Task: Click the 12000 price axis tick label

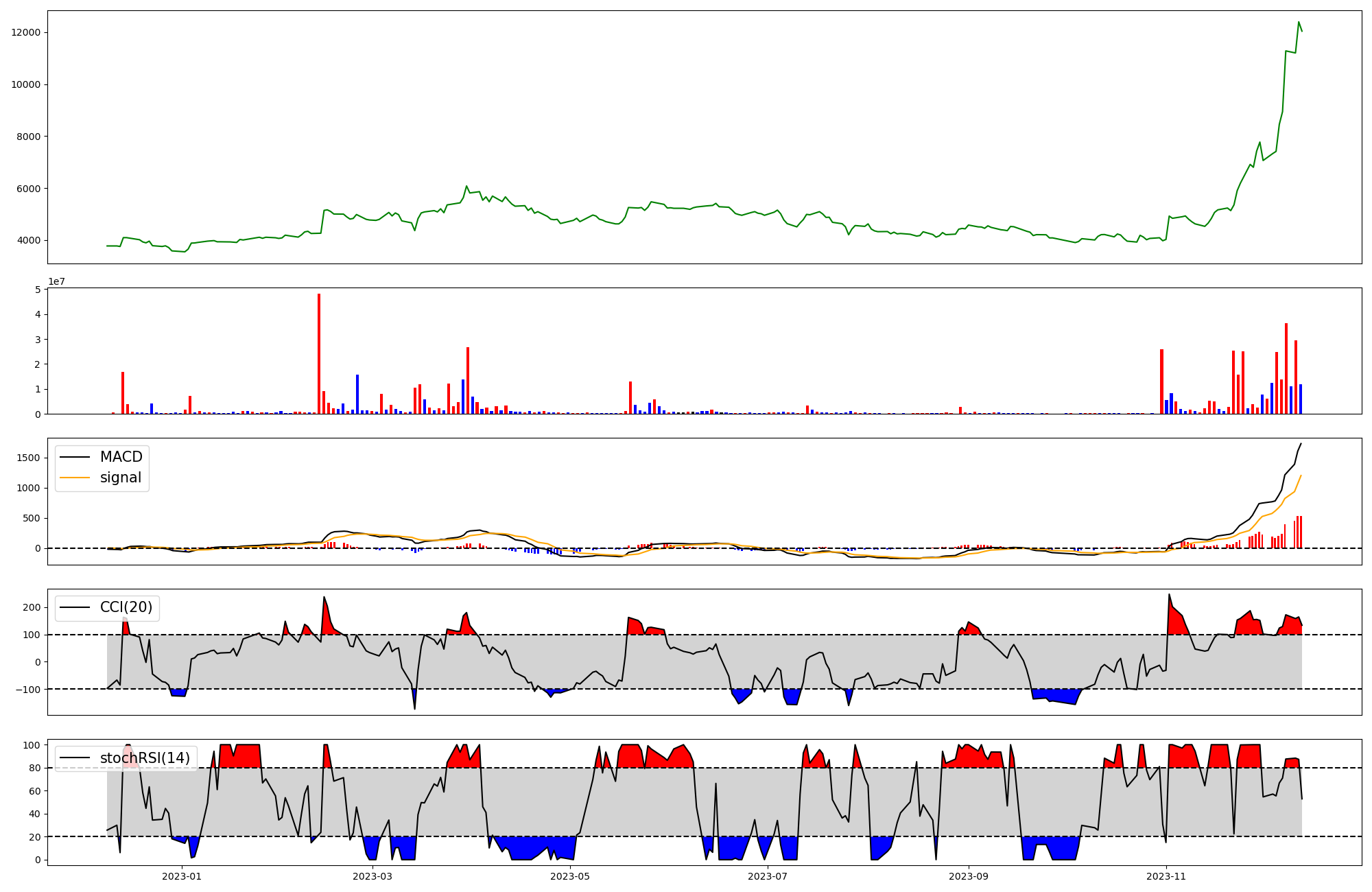Action: [26, 33]
